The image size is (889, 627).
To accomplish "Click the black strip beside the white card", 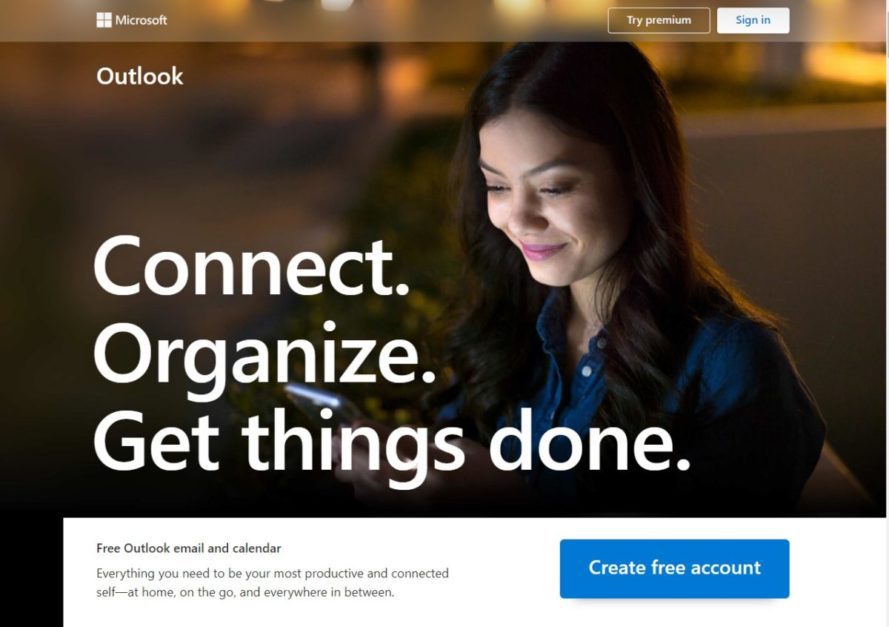I will click(x=31, y=571).
